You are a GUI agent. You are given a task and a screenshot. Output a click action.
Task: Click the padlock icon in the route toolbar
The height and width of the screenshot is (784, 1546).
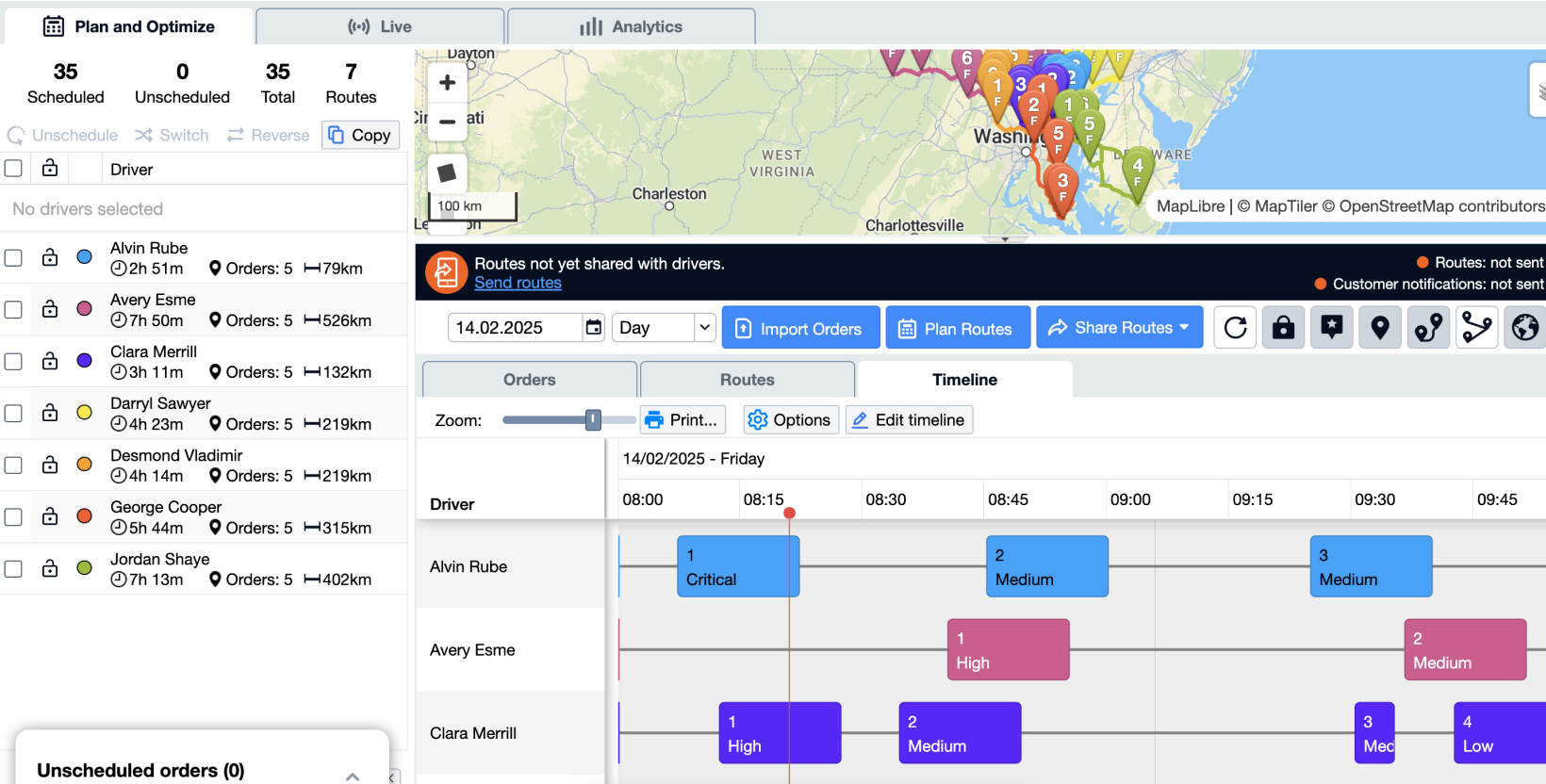pyautogui.click(x=1283, y=328)
